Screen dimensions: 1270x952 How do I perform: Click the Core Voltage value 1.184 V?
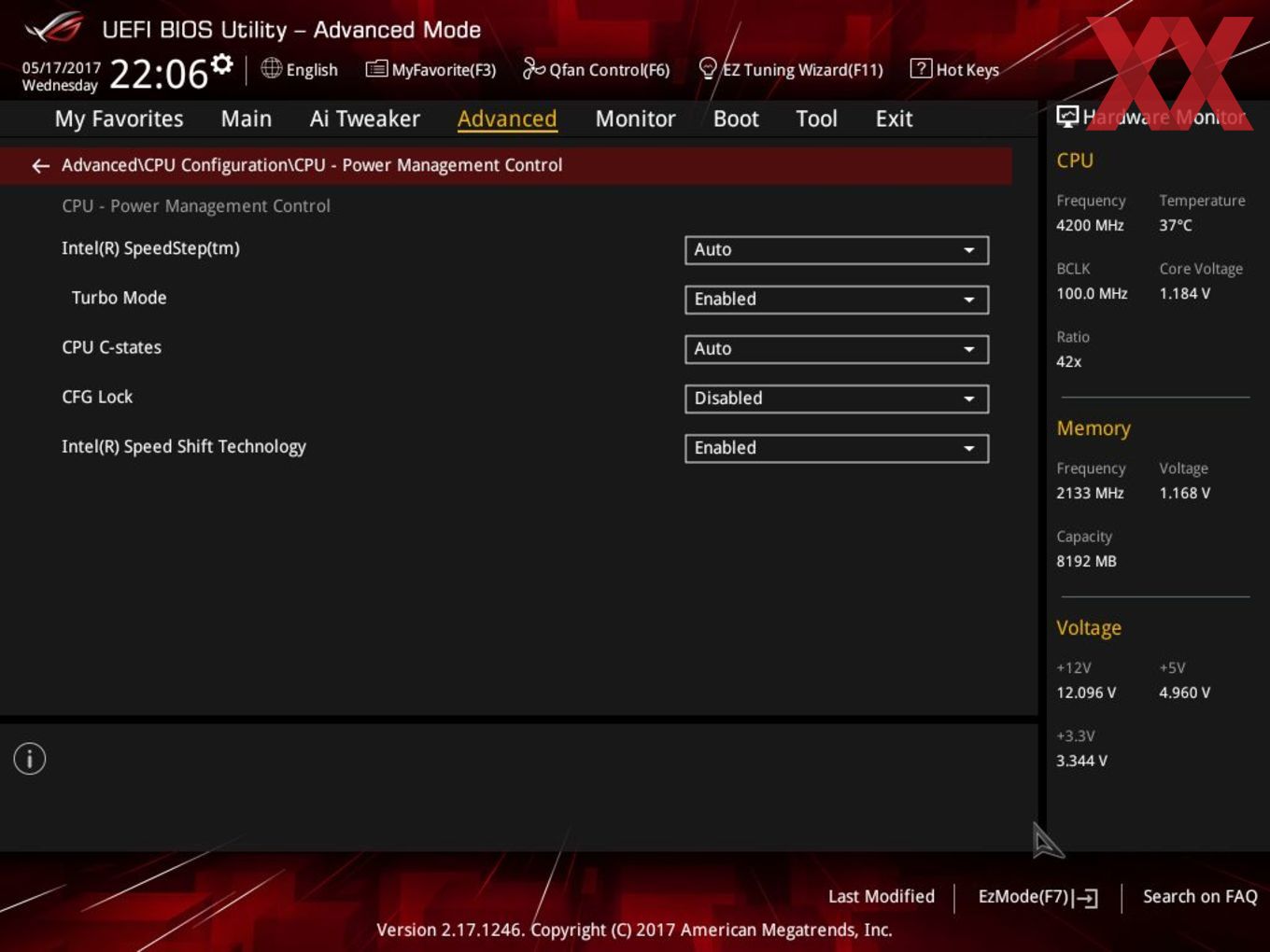1184,293
